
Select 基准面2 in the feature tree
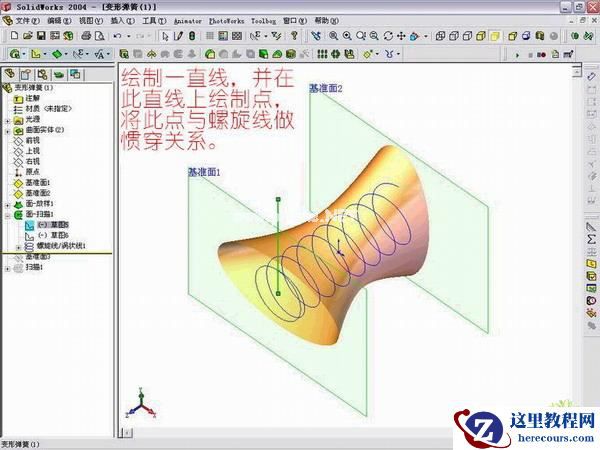38,193
